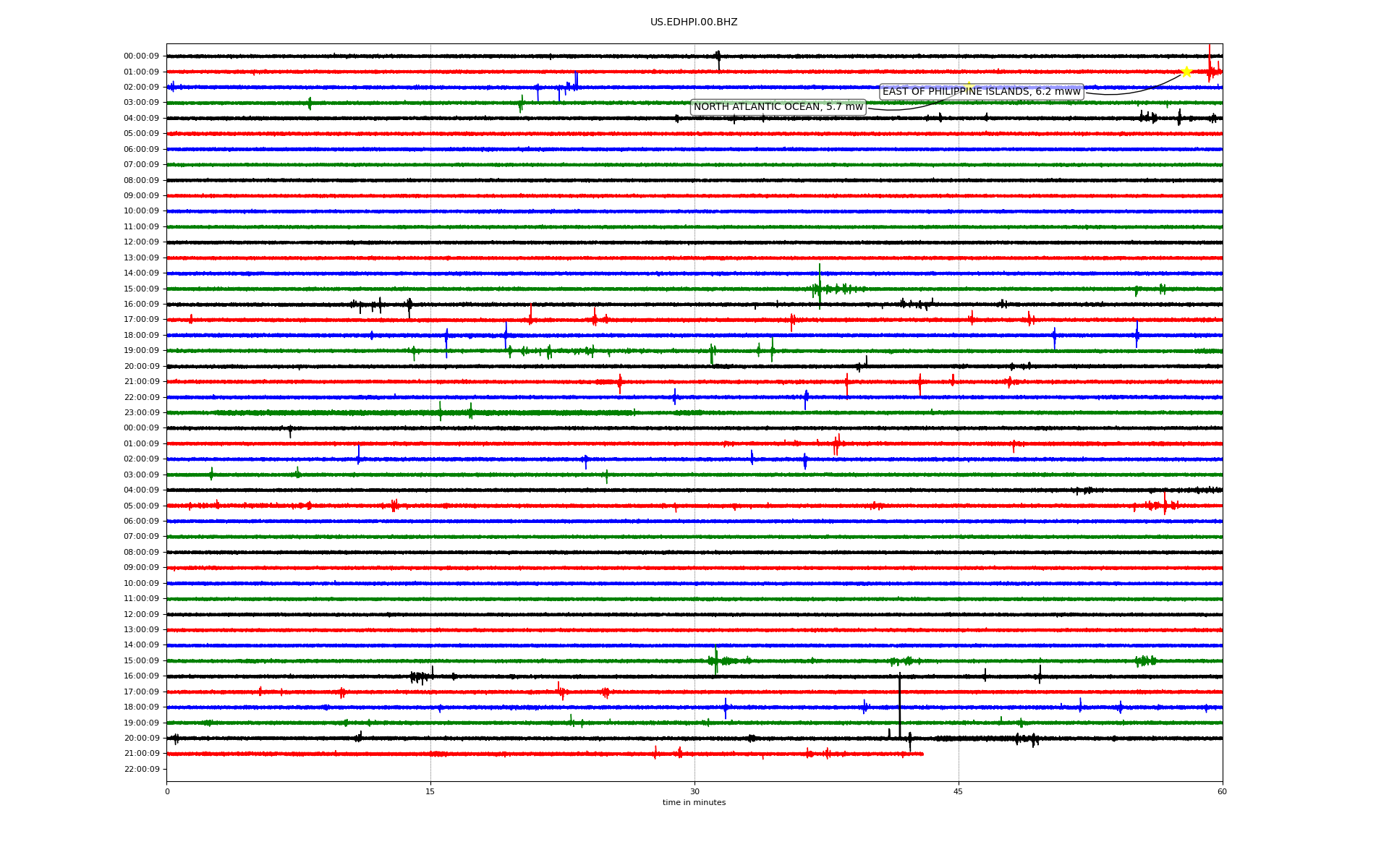
Task: Click the x-axis tick label 60
Action: tap(1222, 791)
